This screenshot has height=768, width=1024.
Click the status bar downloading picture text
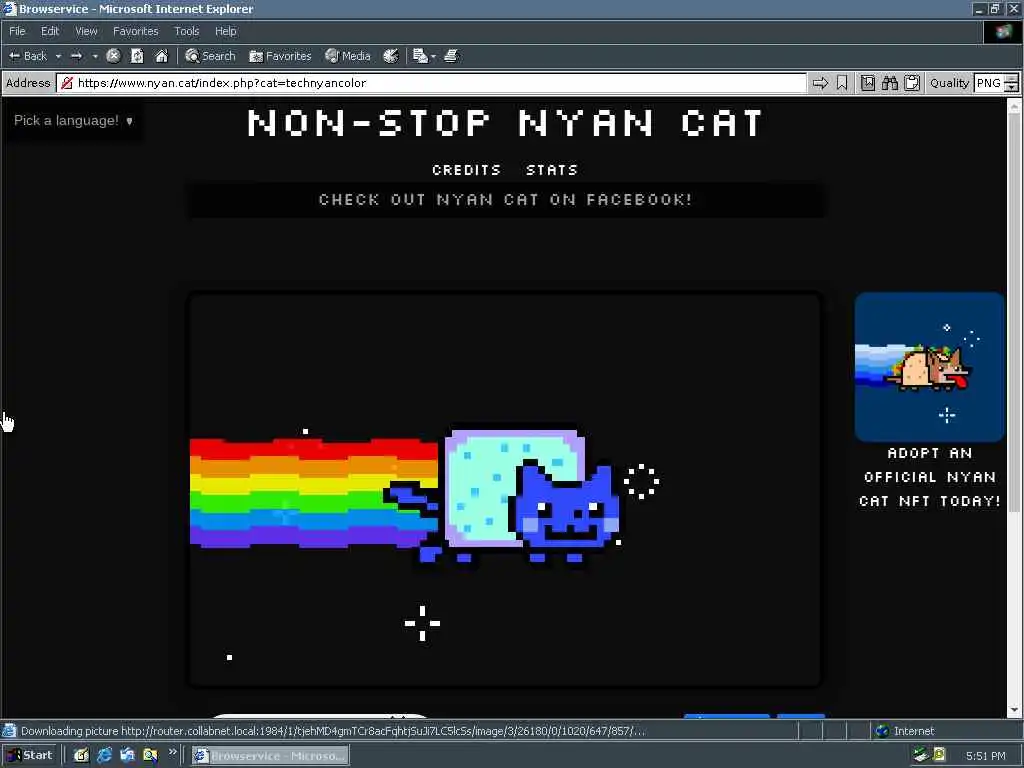pos(333,731)
